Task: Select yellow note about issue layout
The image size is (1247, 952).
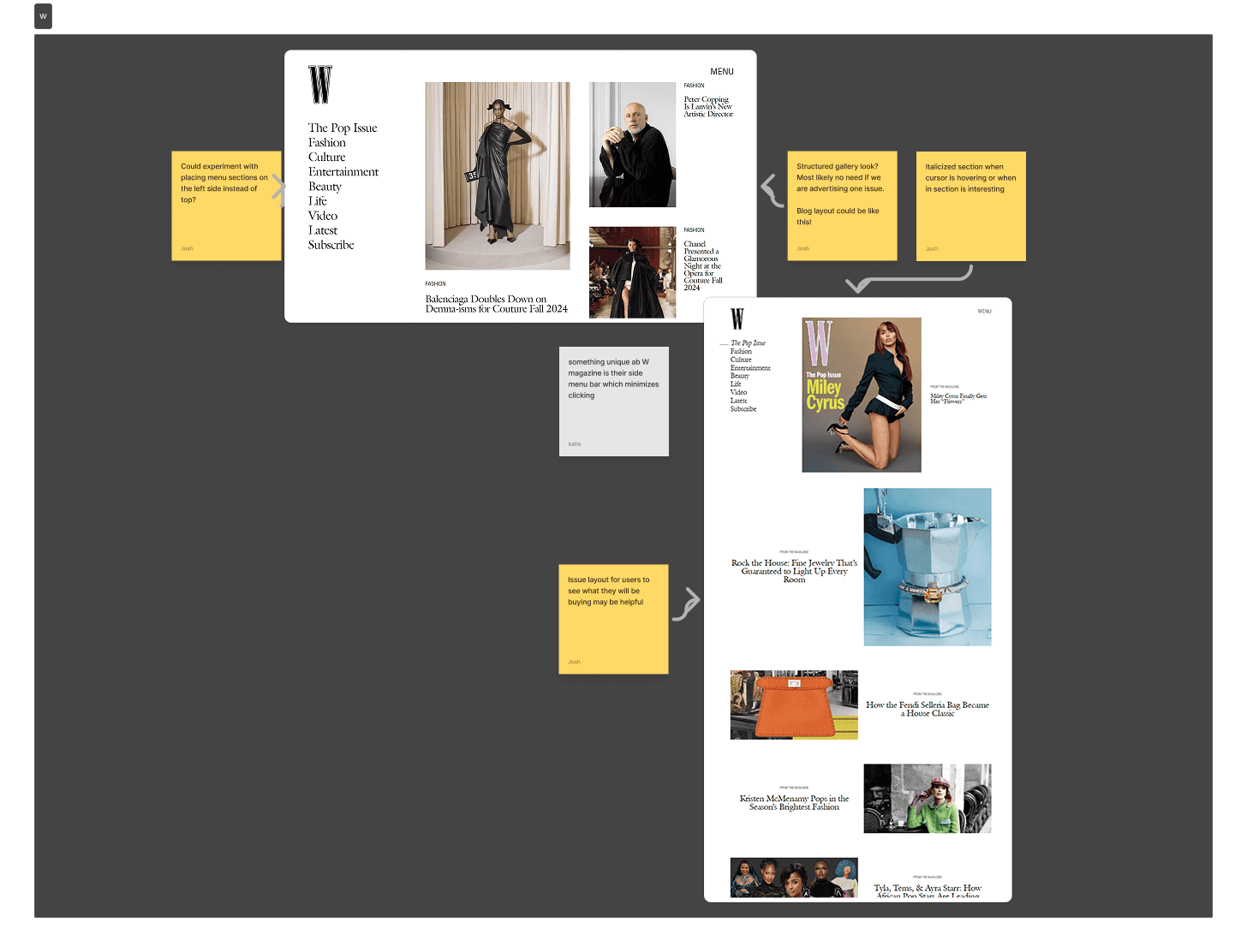Action: pyautogui.click(x=613, y=619)
